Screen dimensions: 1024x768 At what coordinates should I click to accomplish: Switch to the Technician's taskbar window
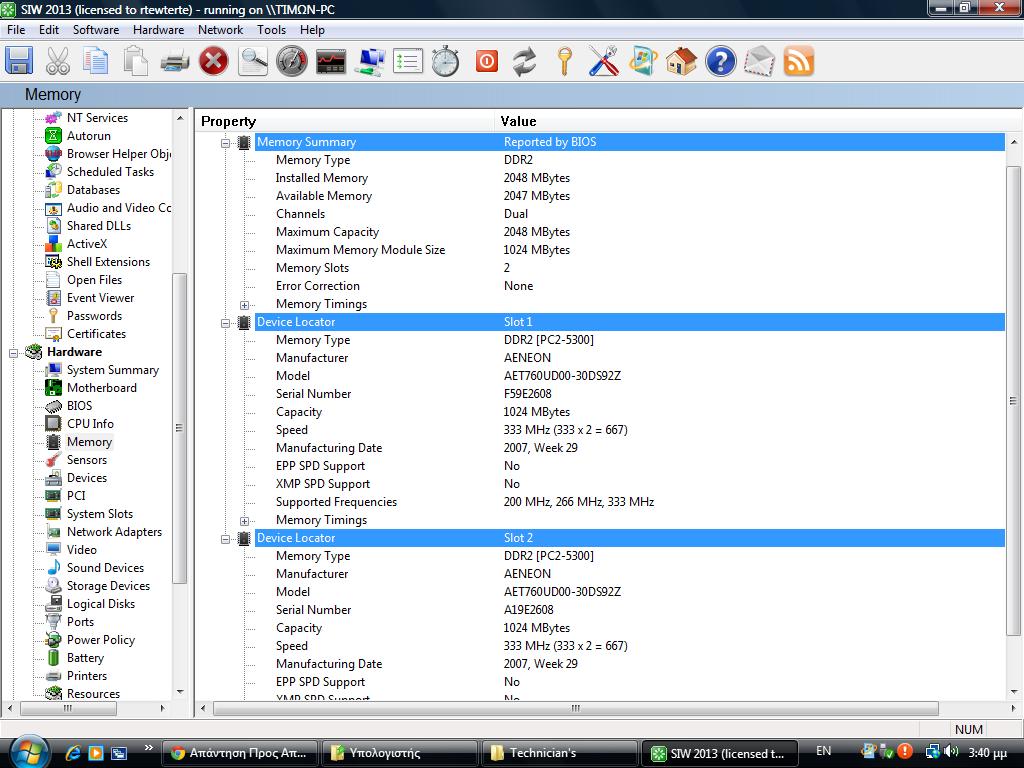(x=559, y=753)
